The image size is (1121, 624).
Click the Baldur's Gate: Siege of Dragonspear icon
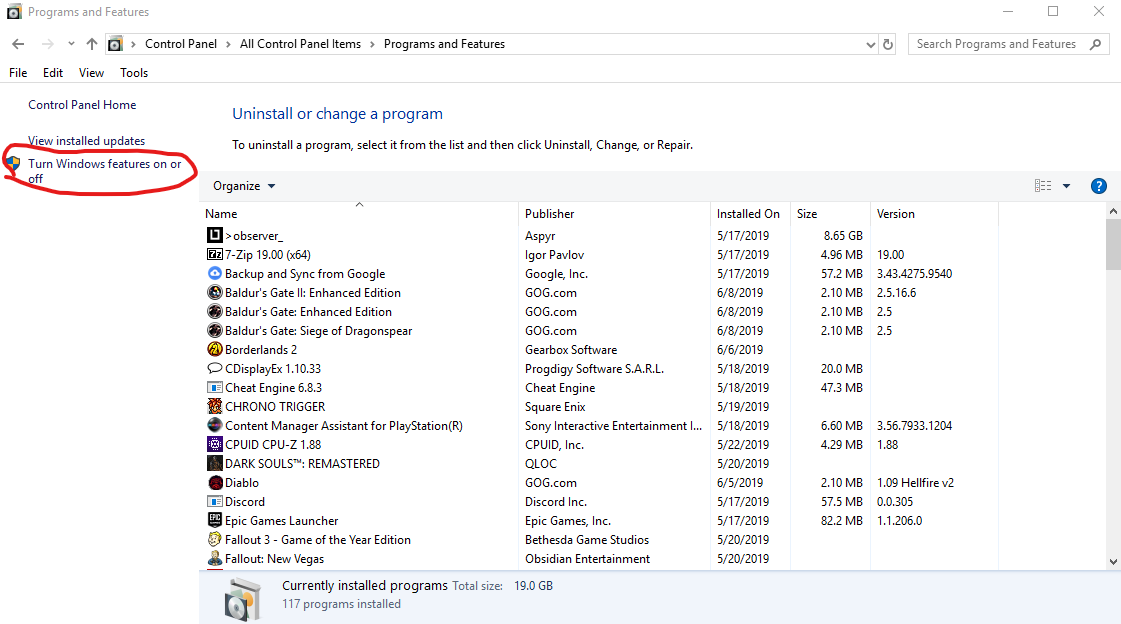click(x=214, y=330)
